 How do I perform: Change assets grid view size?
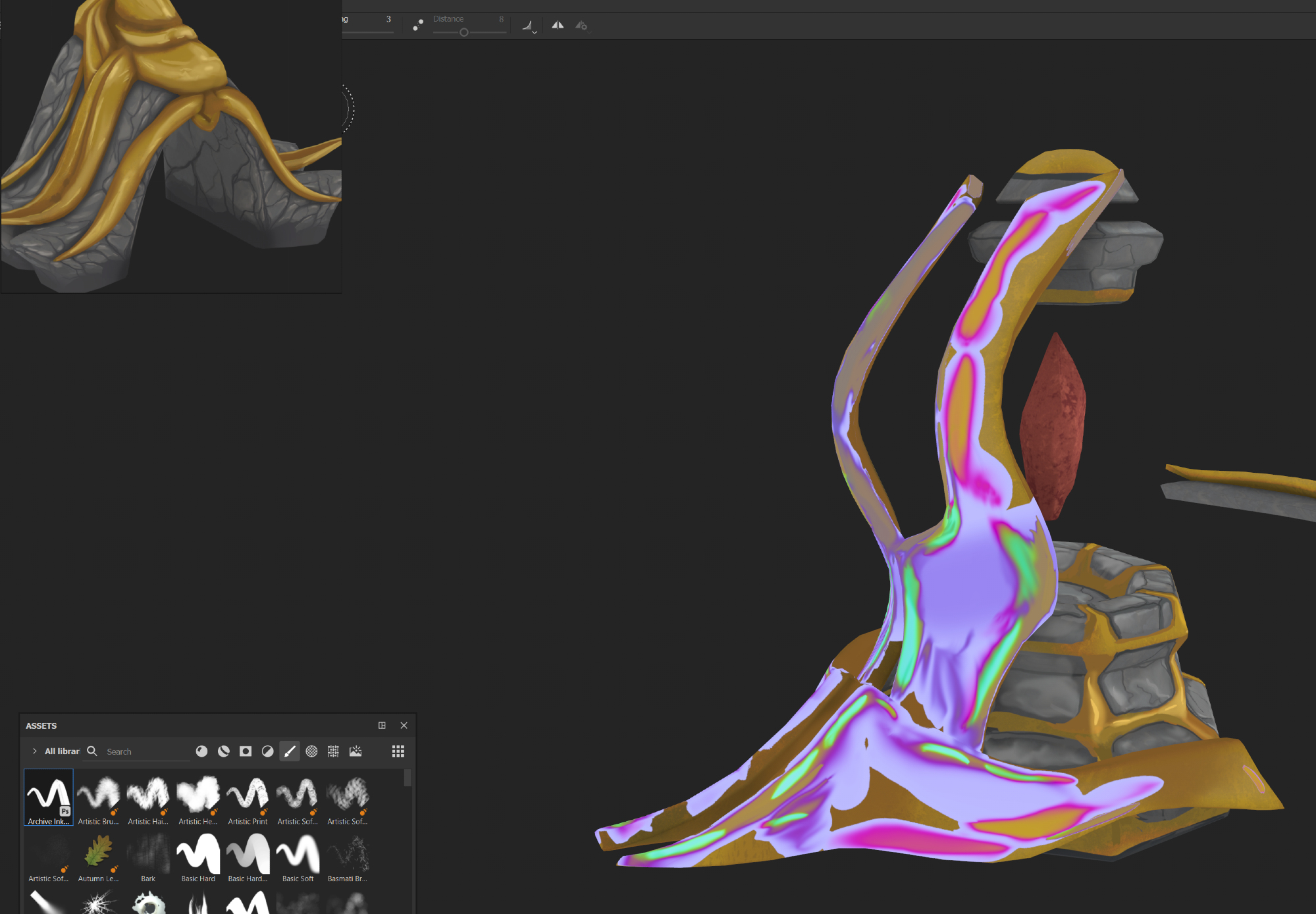coord(398,751)
